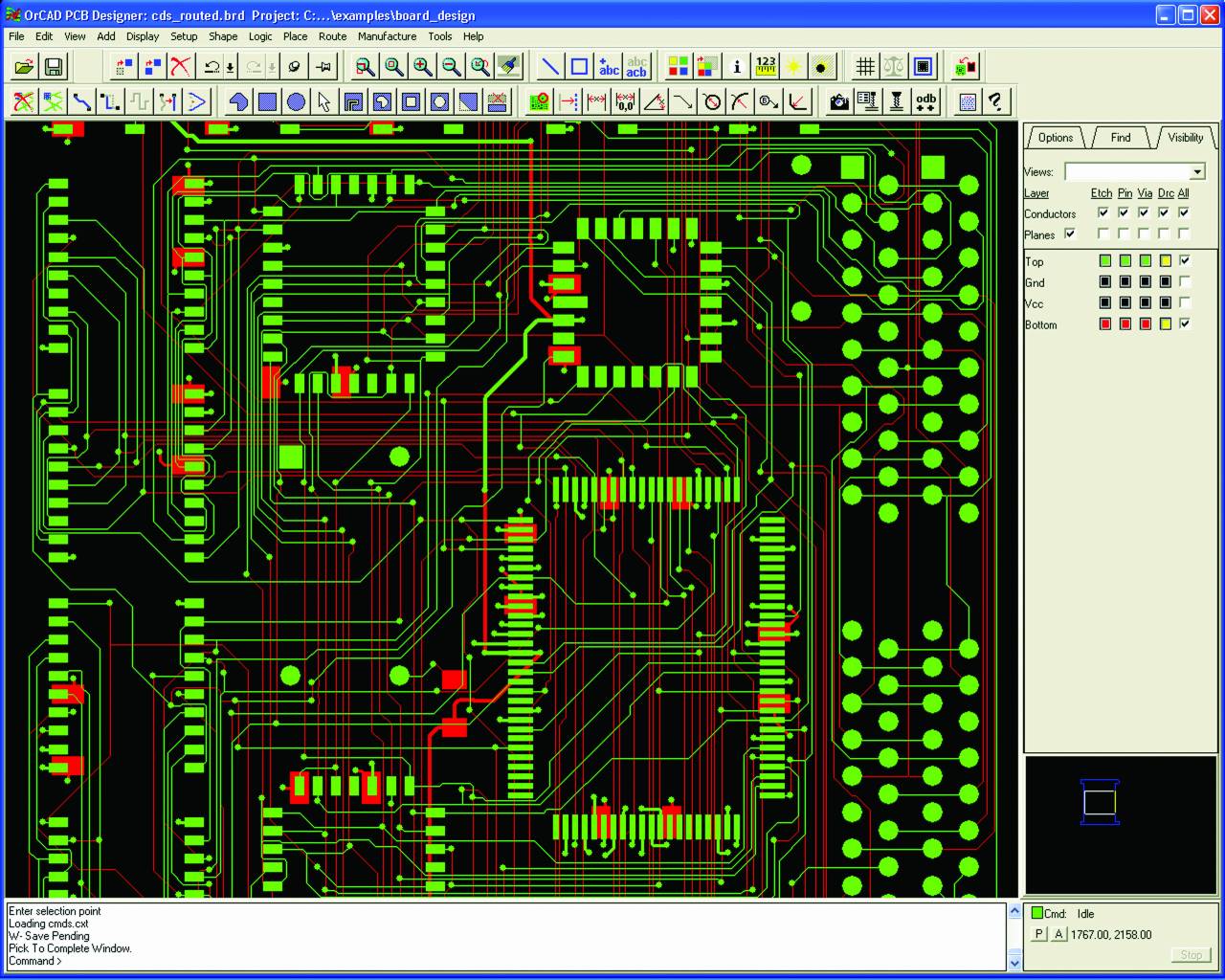Open the File menu
This screenshot has width=1225, height=980.
pos(16,36)
